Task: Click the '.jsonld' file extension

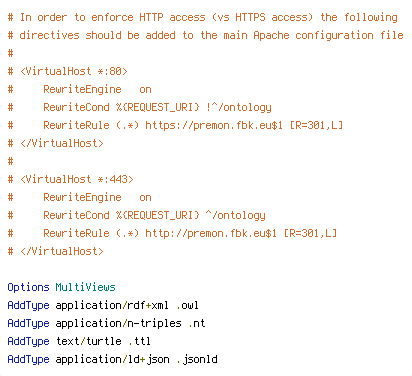Action: click(197, 359)
